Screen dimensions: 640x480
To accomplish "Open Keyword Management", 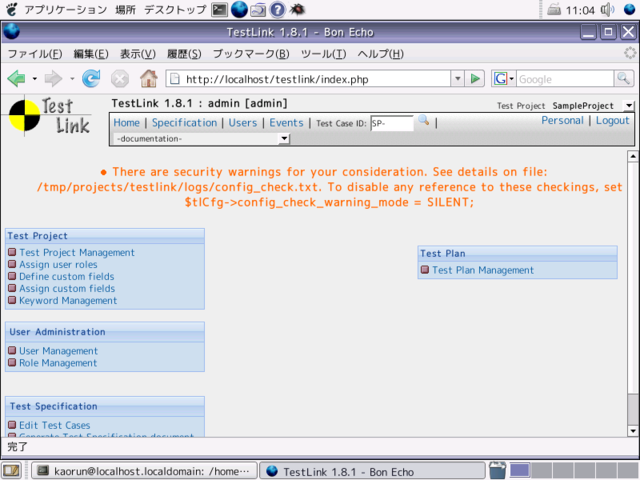I will click(x=68, y=301).
